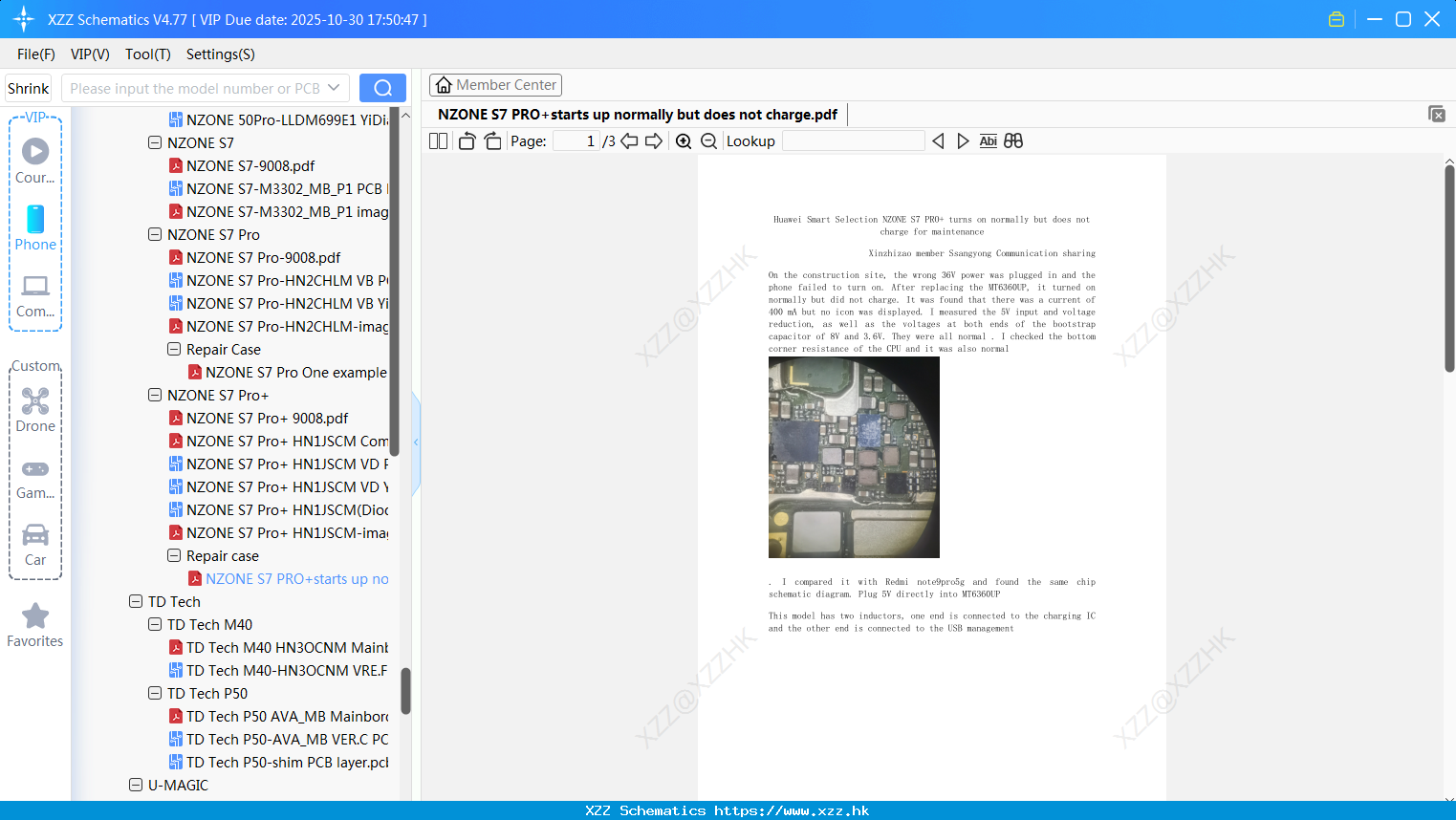
Task: Toggle two-page view layout icon
Action: 439,140
